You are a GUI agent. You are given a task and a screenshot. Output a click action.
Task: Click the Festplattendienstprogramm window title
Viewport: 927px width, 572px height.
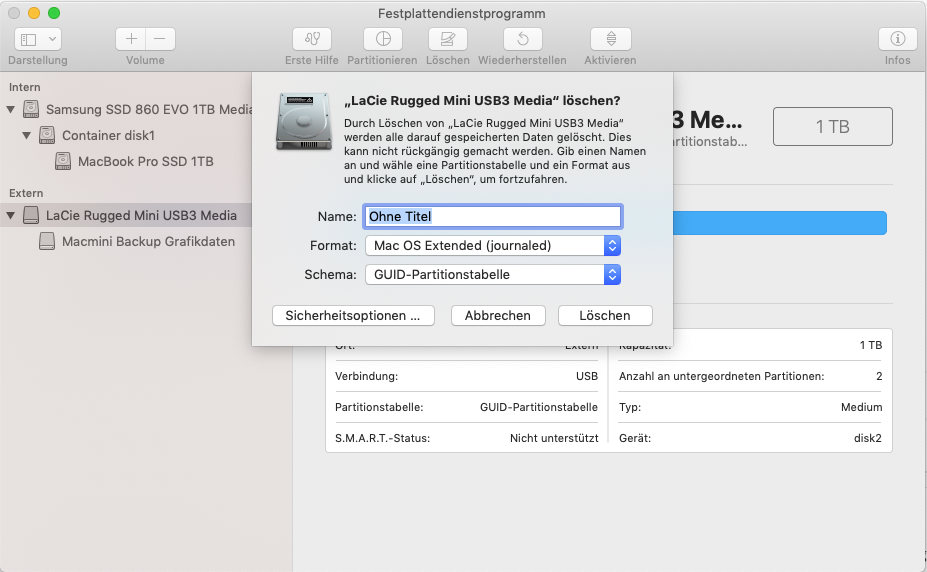tap(462, 13)
